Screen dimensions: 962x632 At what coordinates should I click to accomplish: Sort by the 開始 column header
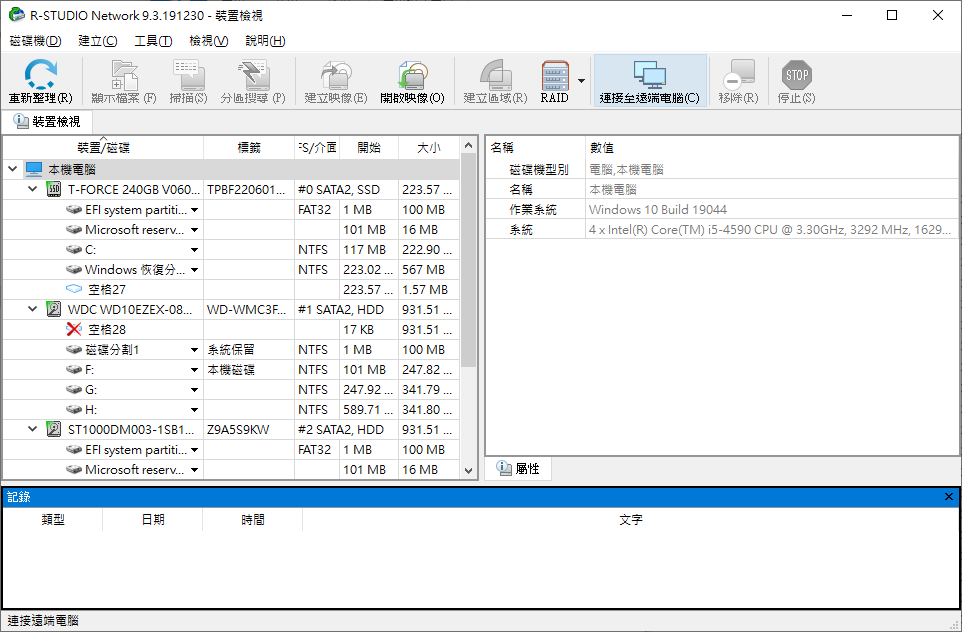(x=369, y=148)
